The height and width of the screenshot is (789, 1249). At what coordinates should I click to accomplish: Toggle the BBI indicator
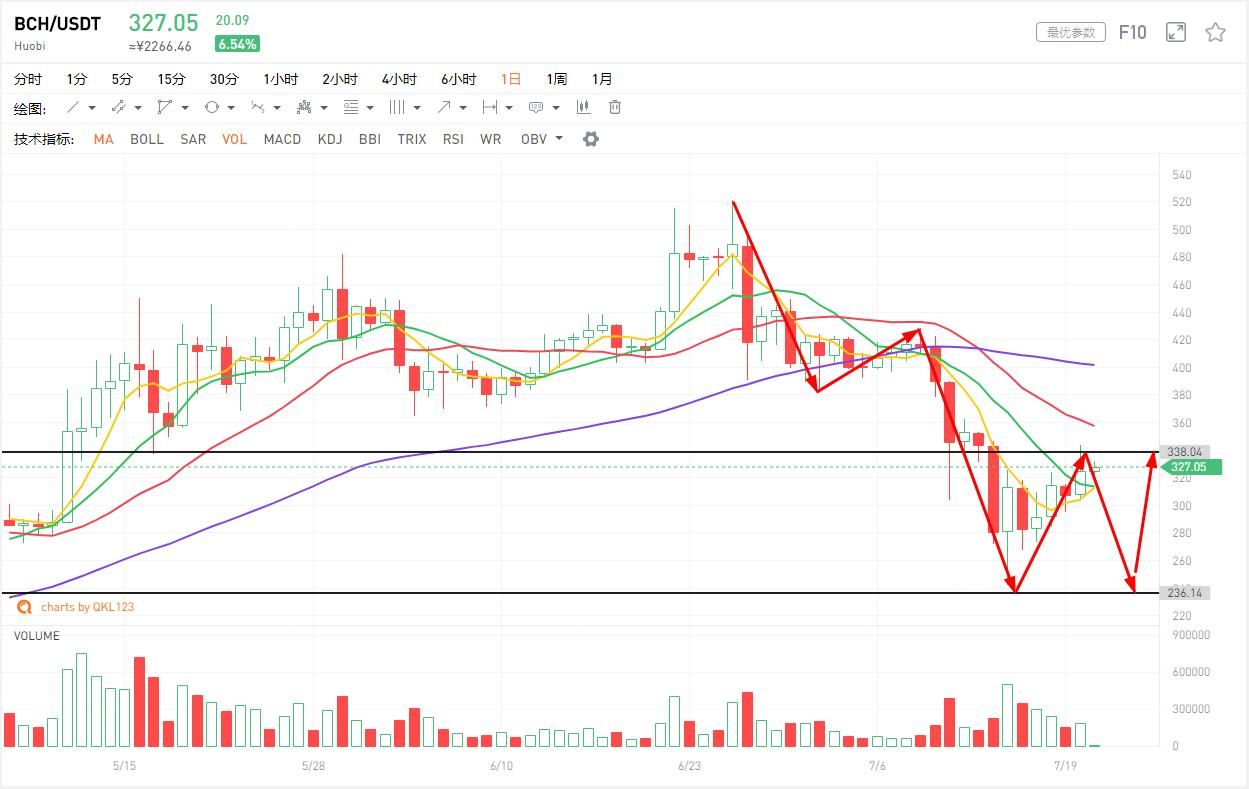coord(370,139)
